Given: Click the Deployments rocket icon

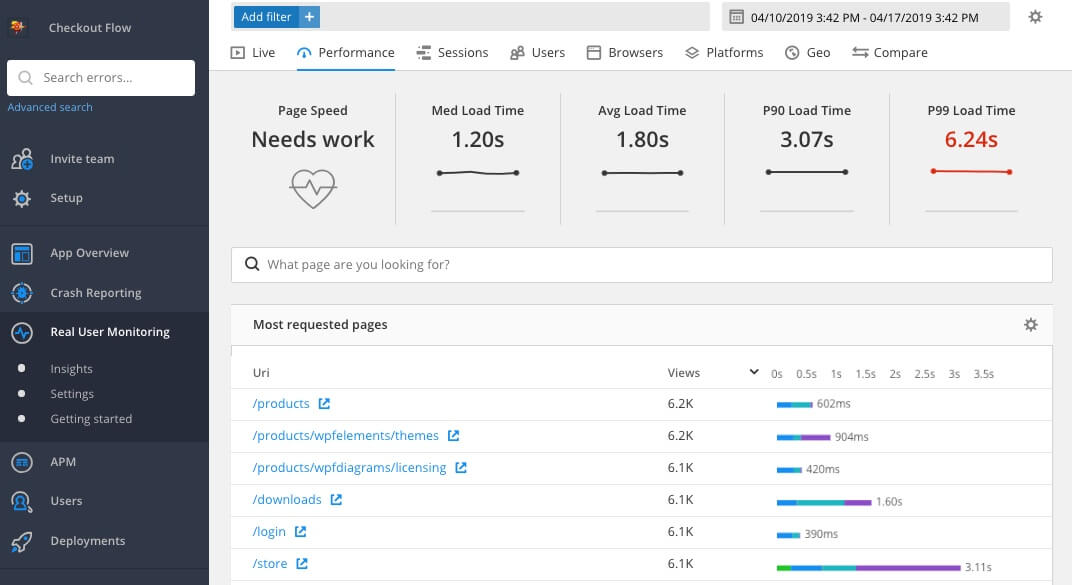Looking at the screenshot, I should pos(22,541).
